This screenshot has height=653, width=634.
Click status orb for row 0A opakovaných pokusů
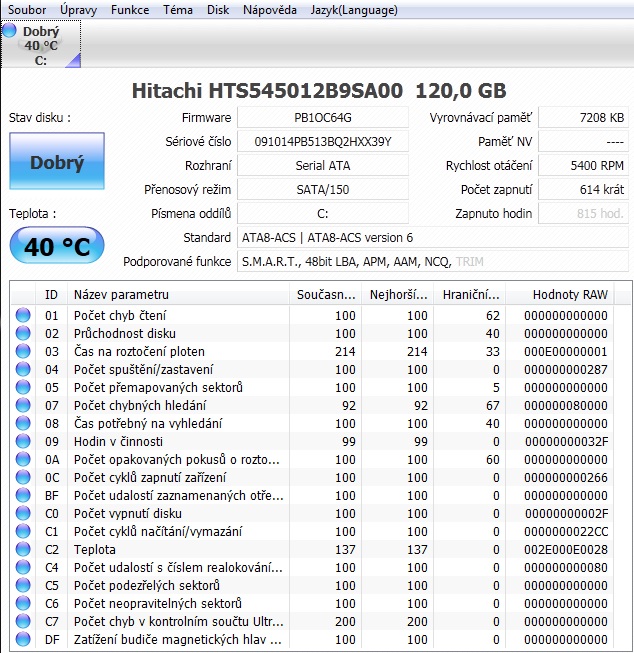click(23, 459)
